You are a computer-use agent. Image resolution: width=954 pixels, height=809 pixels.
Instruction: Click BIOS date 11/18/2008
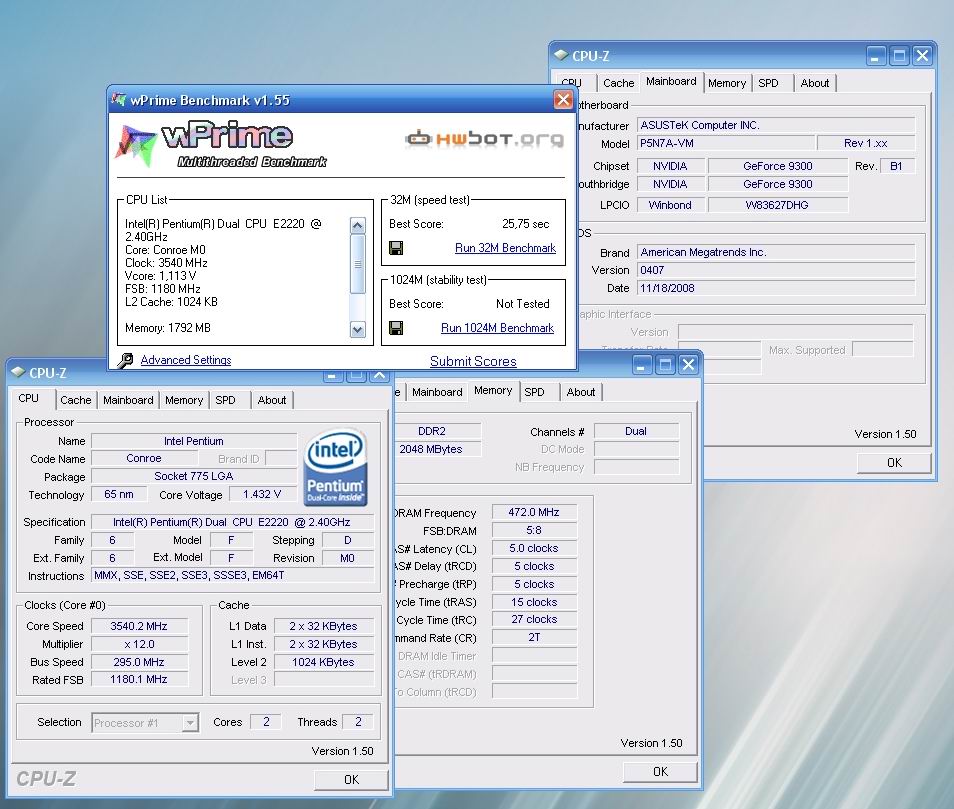pos(776,288)
